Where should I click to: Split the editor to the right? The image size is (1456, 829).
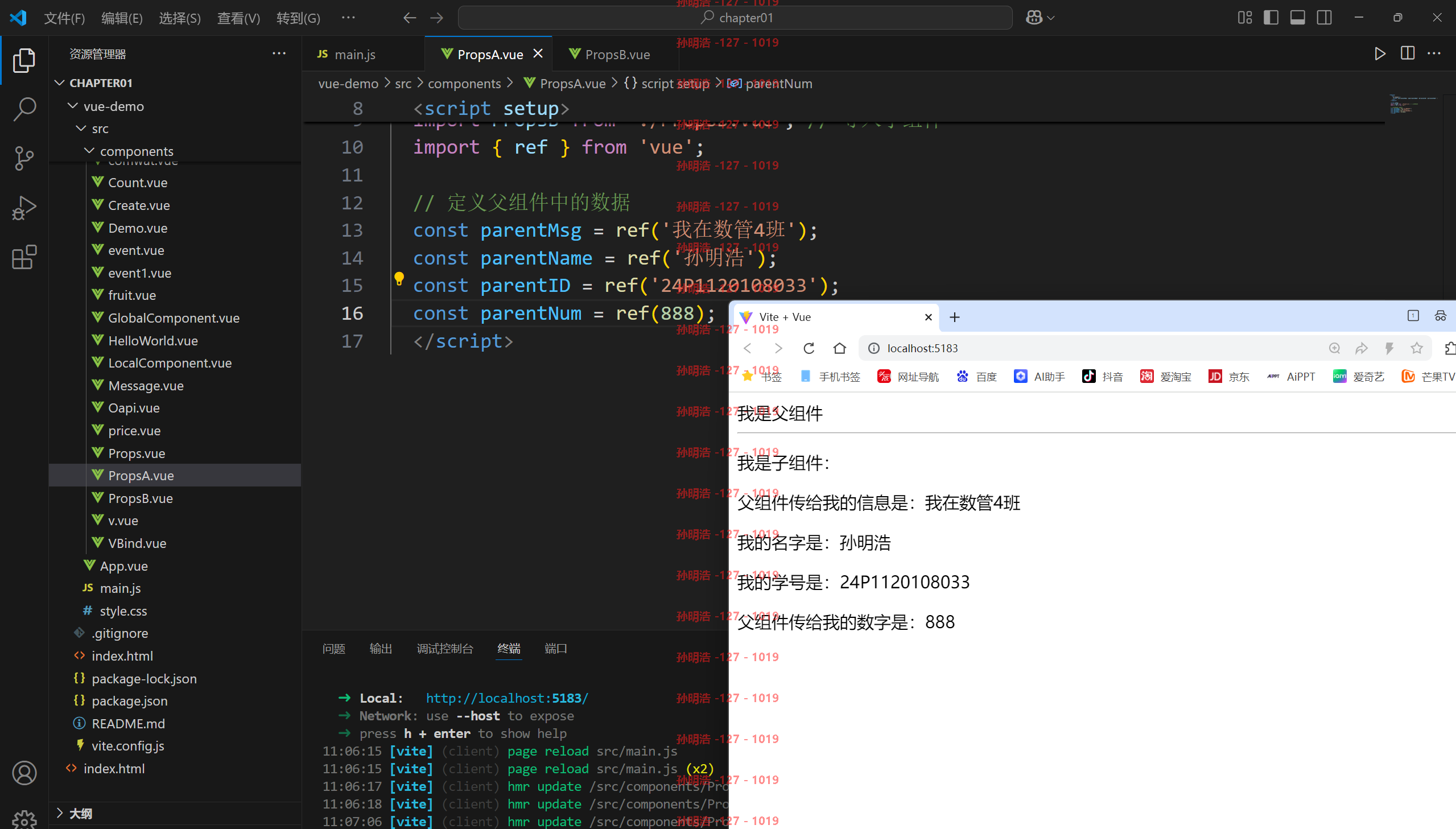[x=1407, y=54]
